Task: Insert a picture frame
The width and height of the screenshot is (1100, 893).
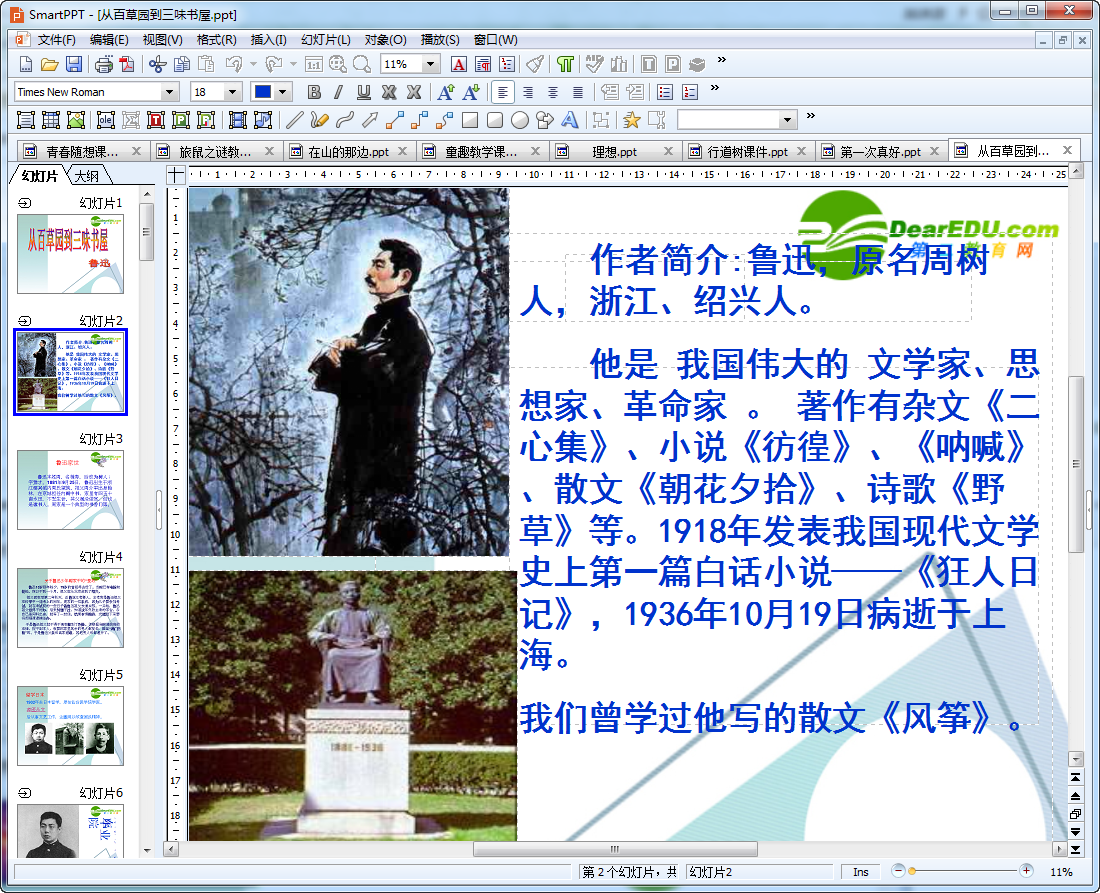Action: click(76, 120)
